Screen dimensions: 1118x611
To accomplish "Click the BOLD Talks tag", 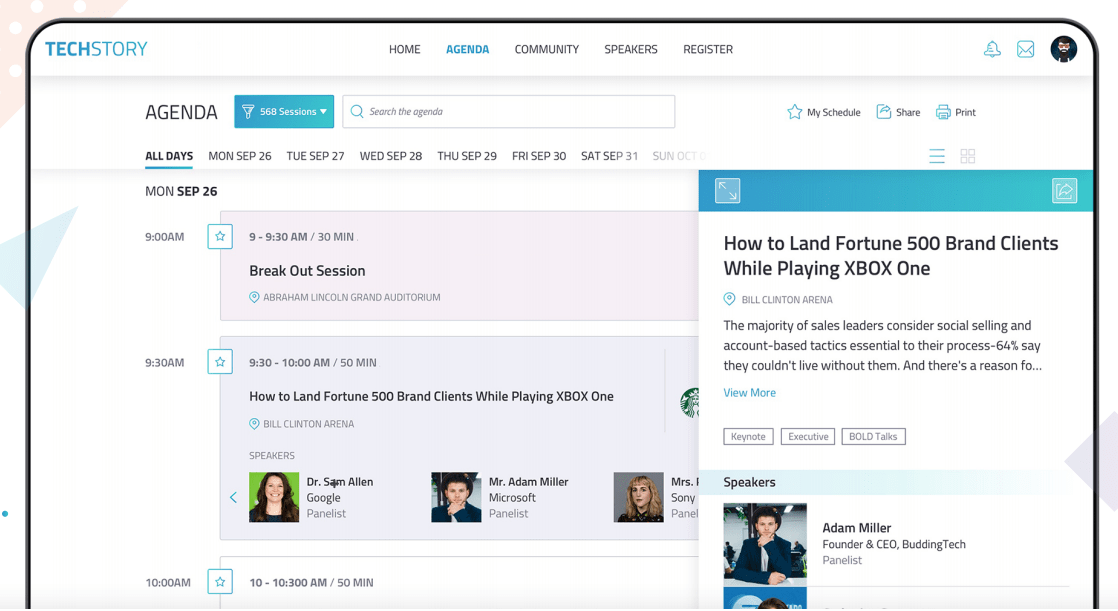I will 873,436.
